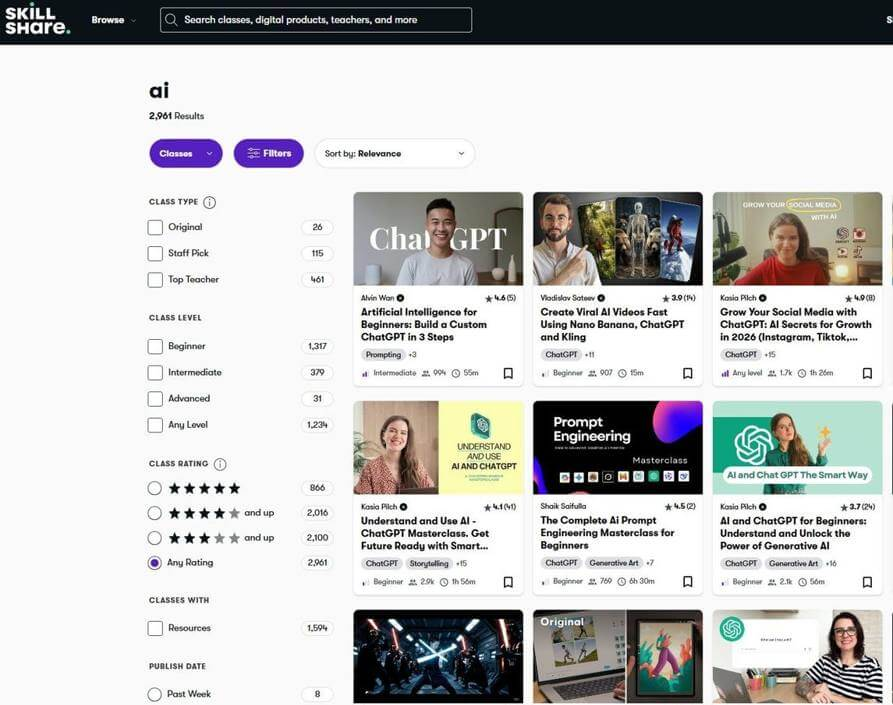Check the Intermediate class level box
Image resolution: width=893 pixels, height=705 pixels.
(x=155, y=372)
